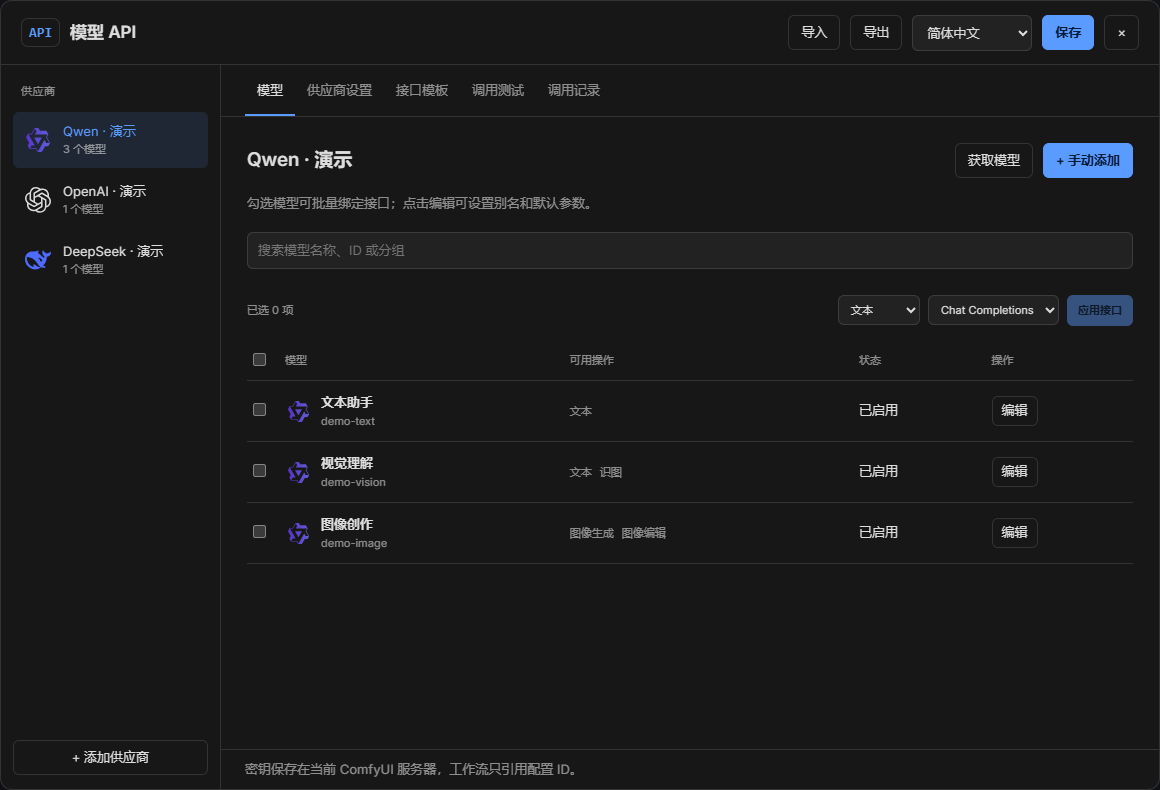Click the Qwen icon beside 视觉理解

point(298,472)
